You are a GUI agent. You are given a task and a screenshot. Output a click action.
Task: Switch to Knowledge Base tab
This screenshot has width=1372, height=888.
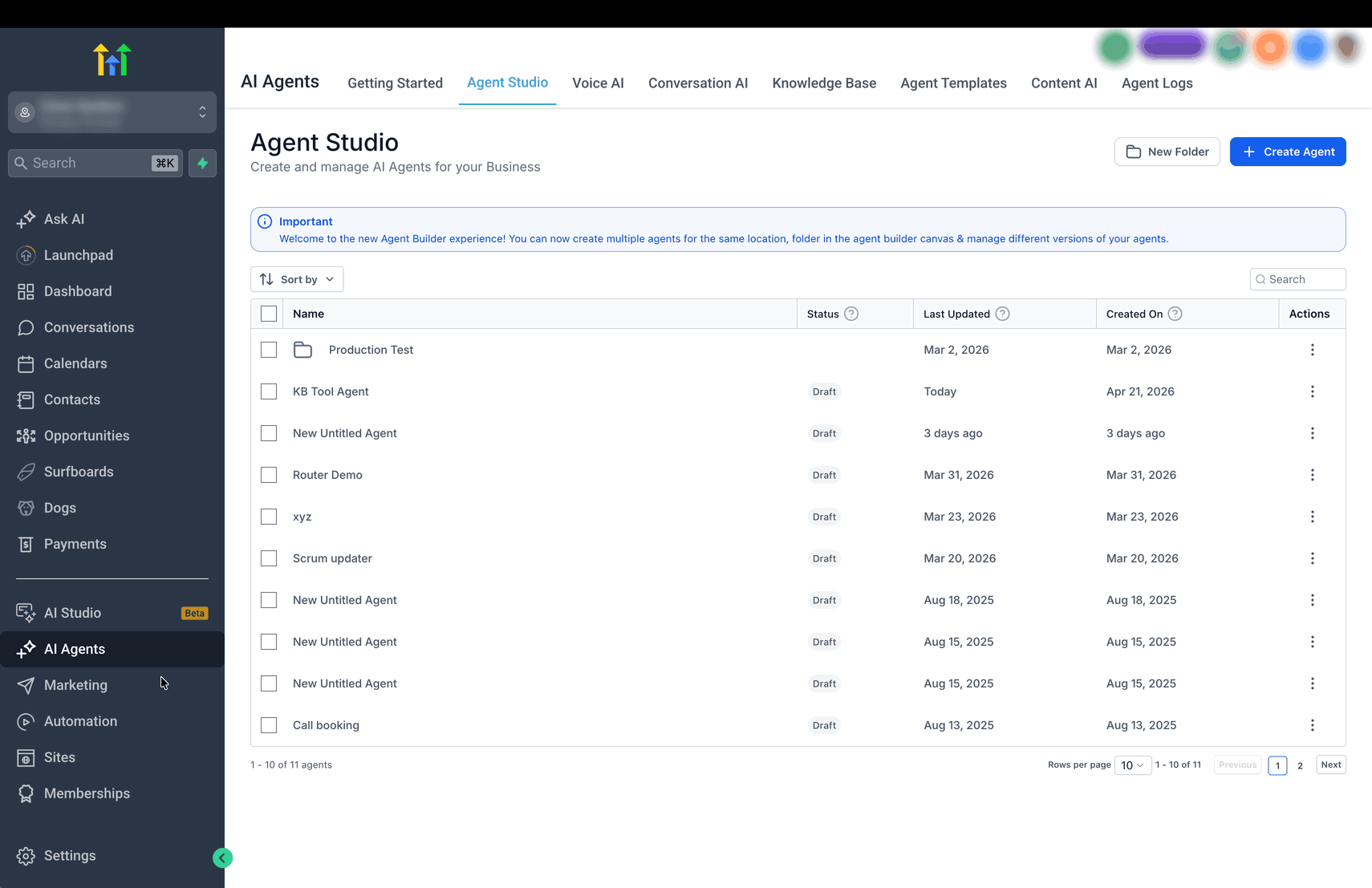click(824, 83)
